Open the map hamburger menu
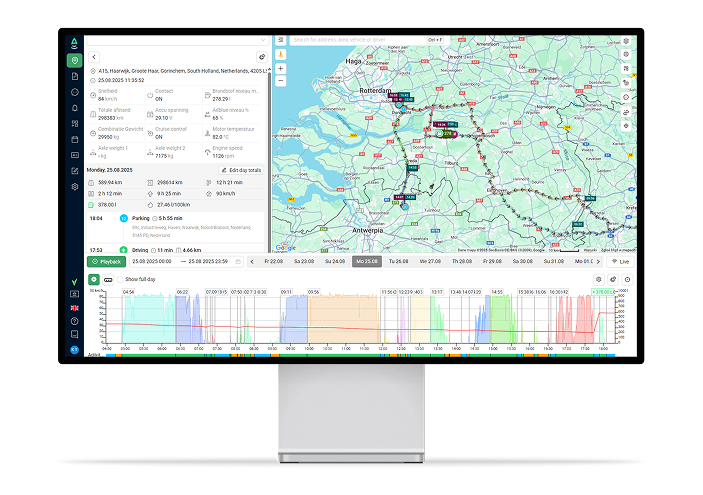Screen dimensions: 703x495 pos(281,40)
